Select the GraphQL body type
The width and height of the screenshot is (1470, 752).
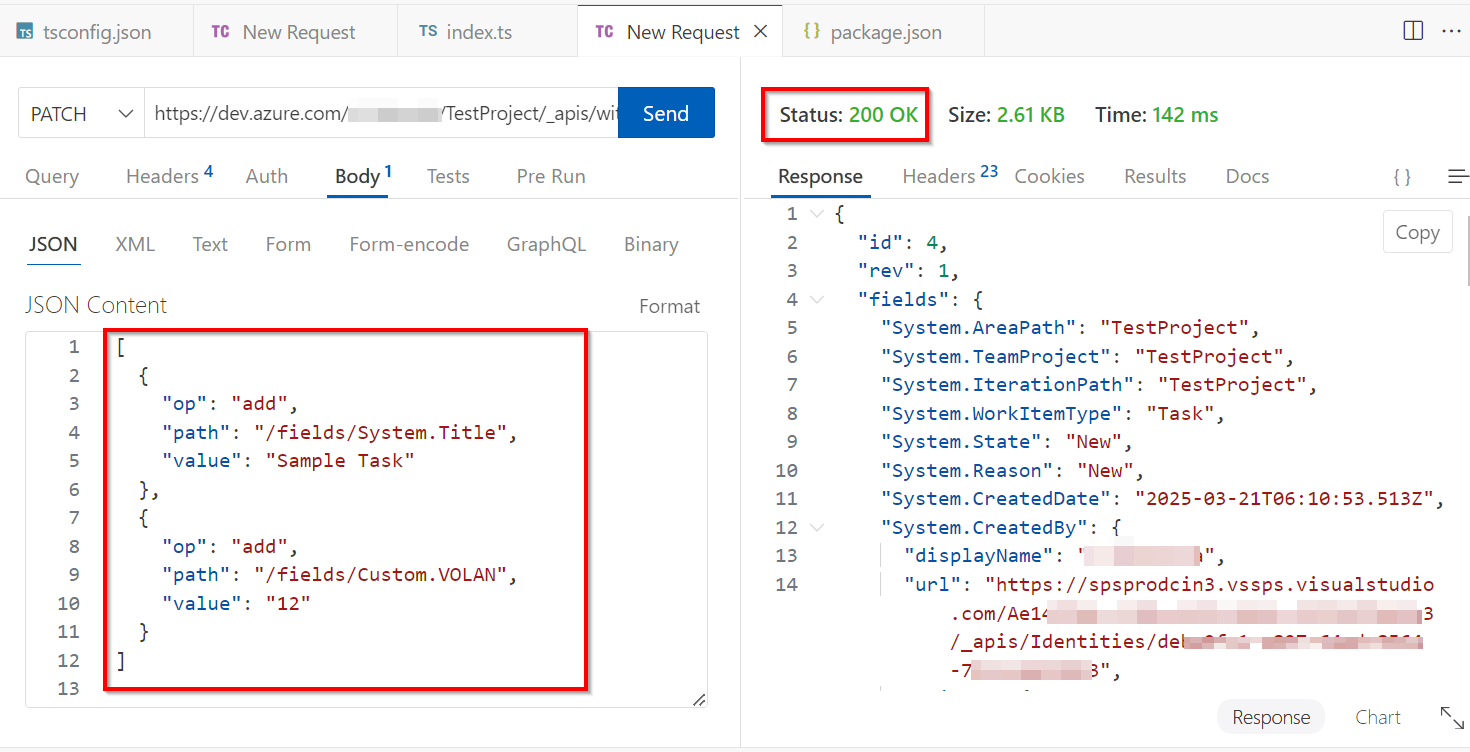546,244
